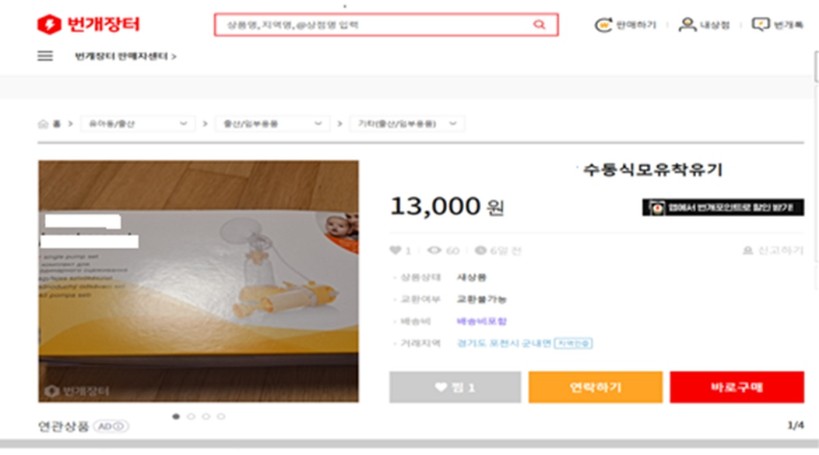Click the home icon in breadcrumb
The image size is (819, 455).
pyautogui.click(x=43, y=124)
